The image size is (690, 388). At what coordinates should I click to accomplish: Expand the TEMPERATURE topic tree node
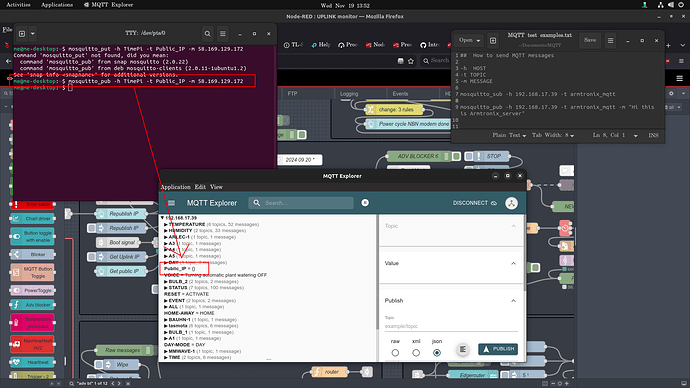pyautogui.click(x=166, y=224)
